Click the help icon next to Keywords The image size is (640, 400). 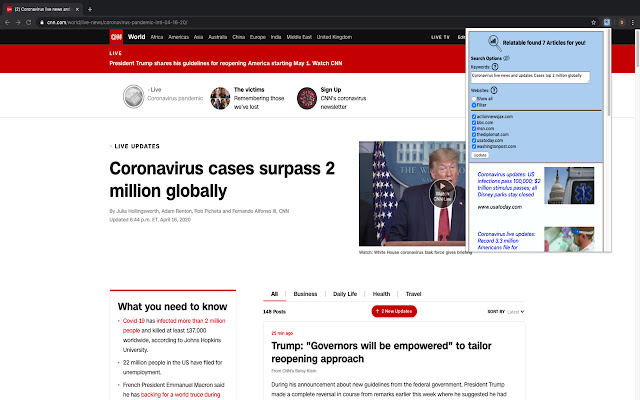[496, 66]
